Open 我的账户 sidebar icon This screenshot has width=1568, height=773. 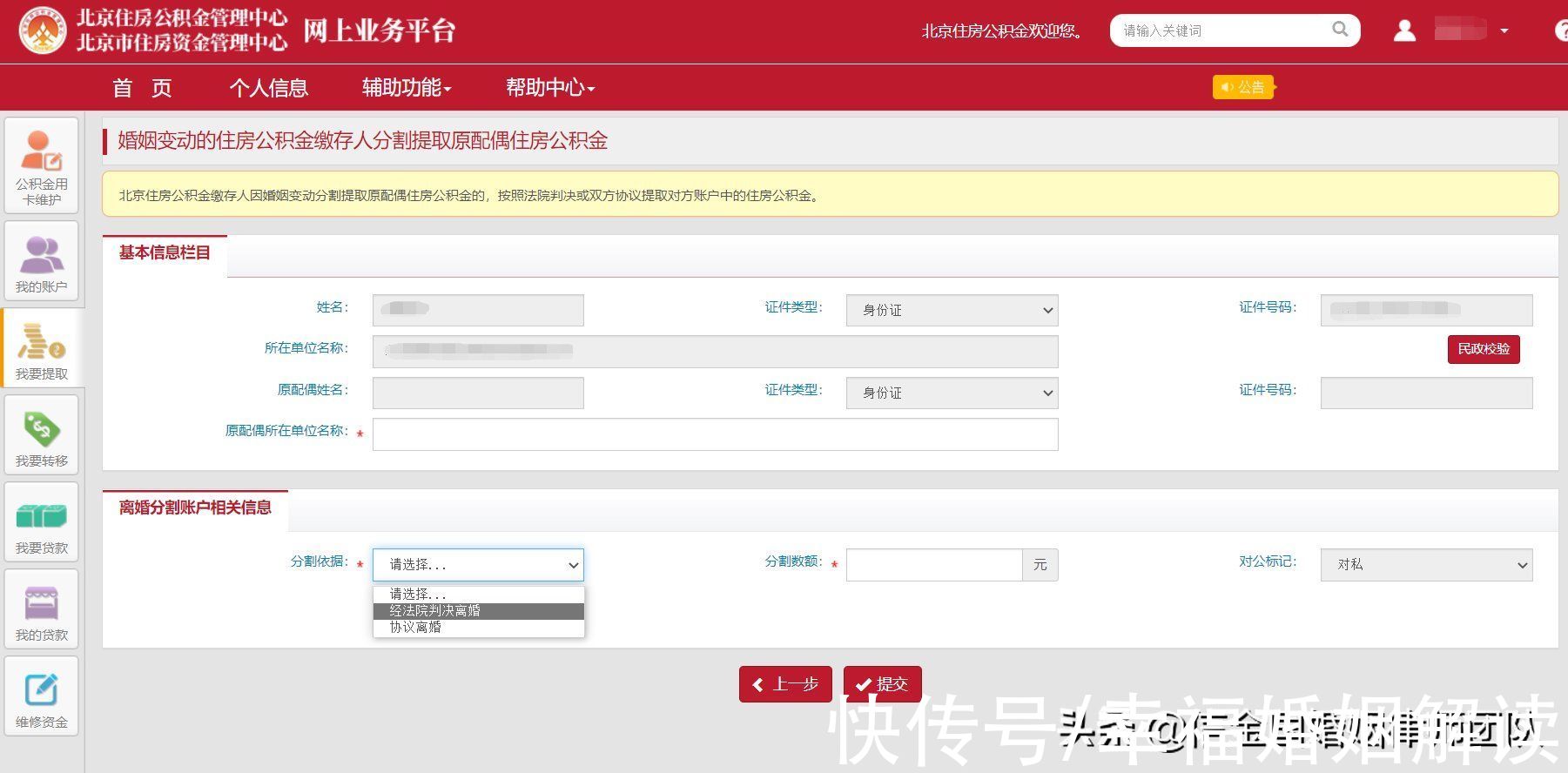click(x=41, y=260)
